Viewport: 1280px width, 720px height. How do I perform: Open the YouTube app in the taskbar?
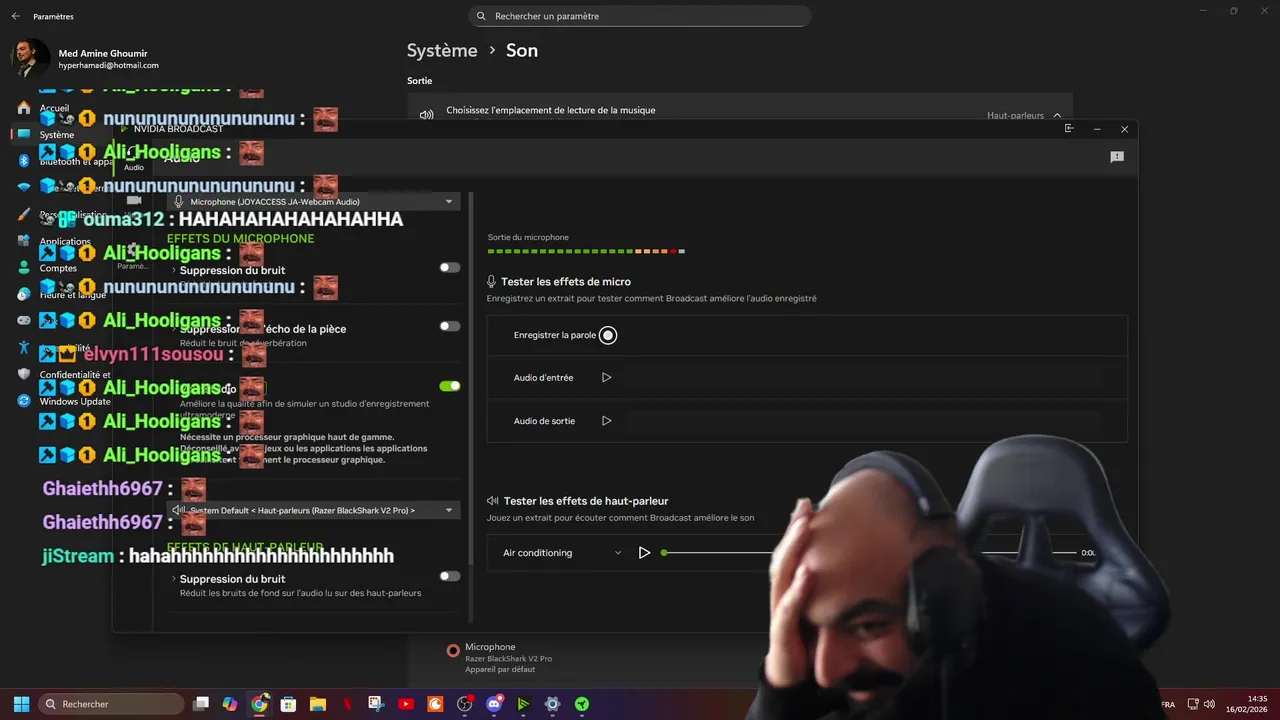(406, 704)
